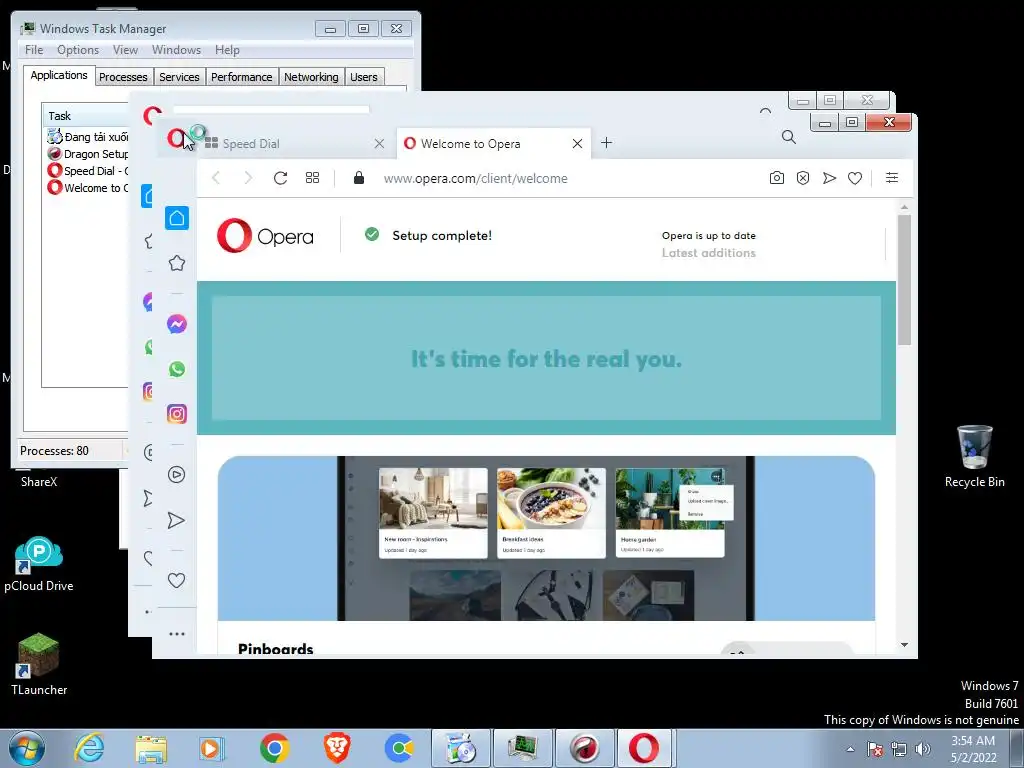This screenshot has height=768, width=1024.
Task: Close the Welcome to Opera tab
Action: [577, 144]
